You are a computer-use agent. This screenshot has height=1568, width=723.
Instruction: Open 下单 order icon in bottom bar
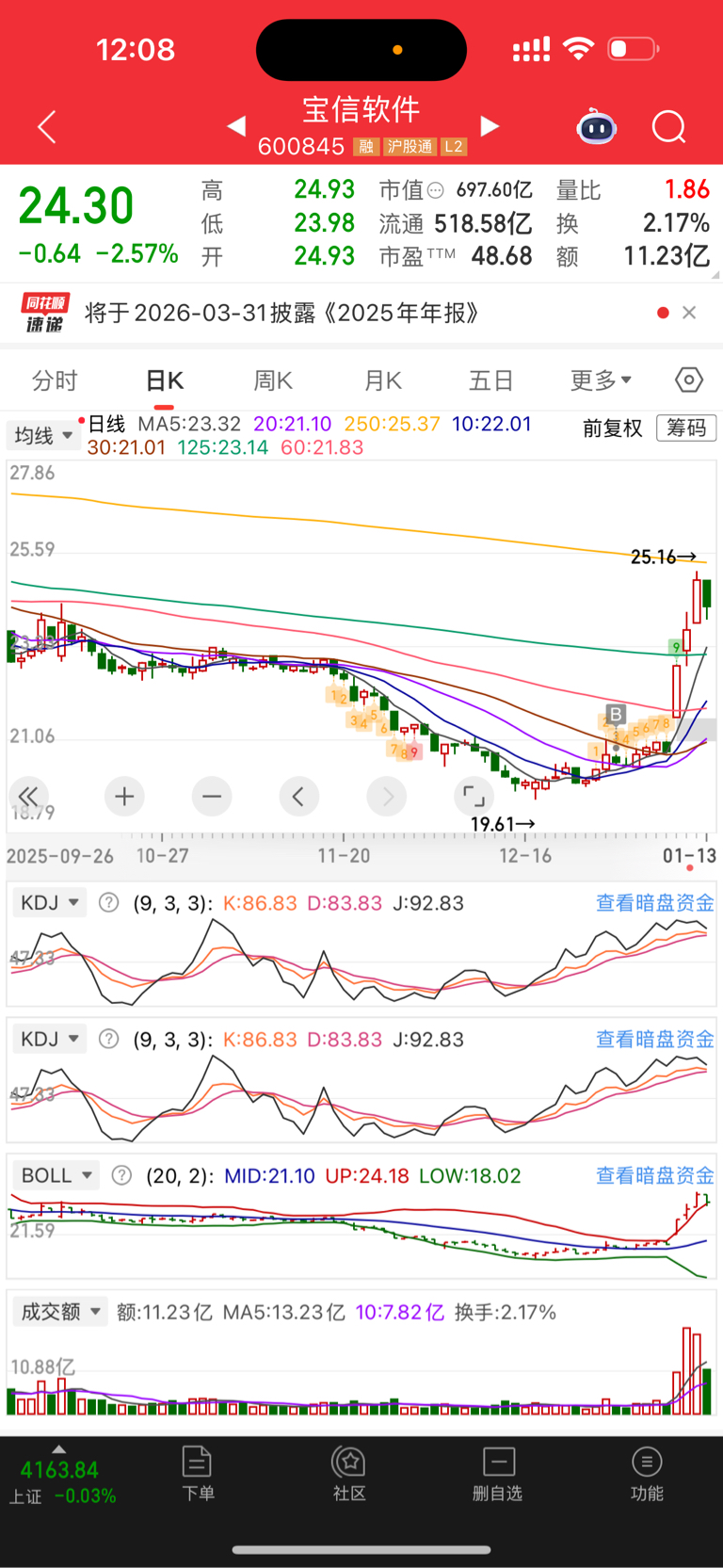(198, 1474)
